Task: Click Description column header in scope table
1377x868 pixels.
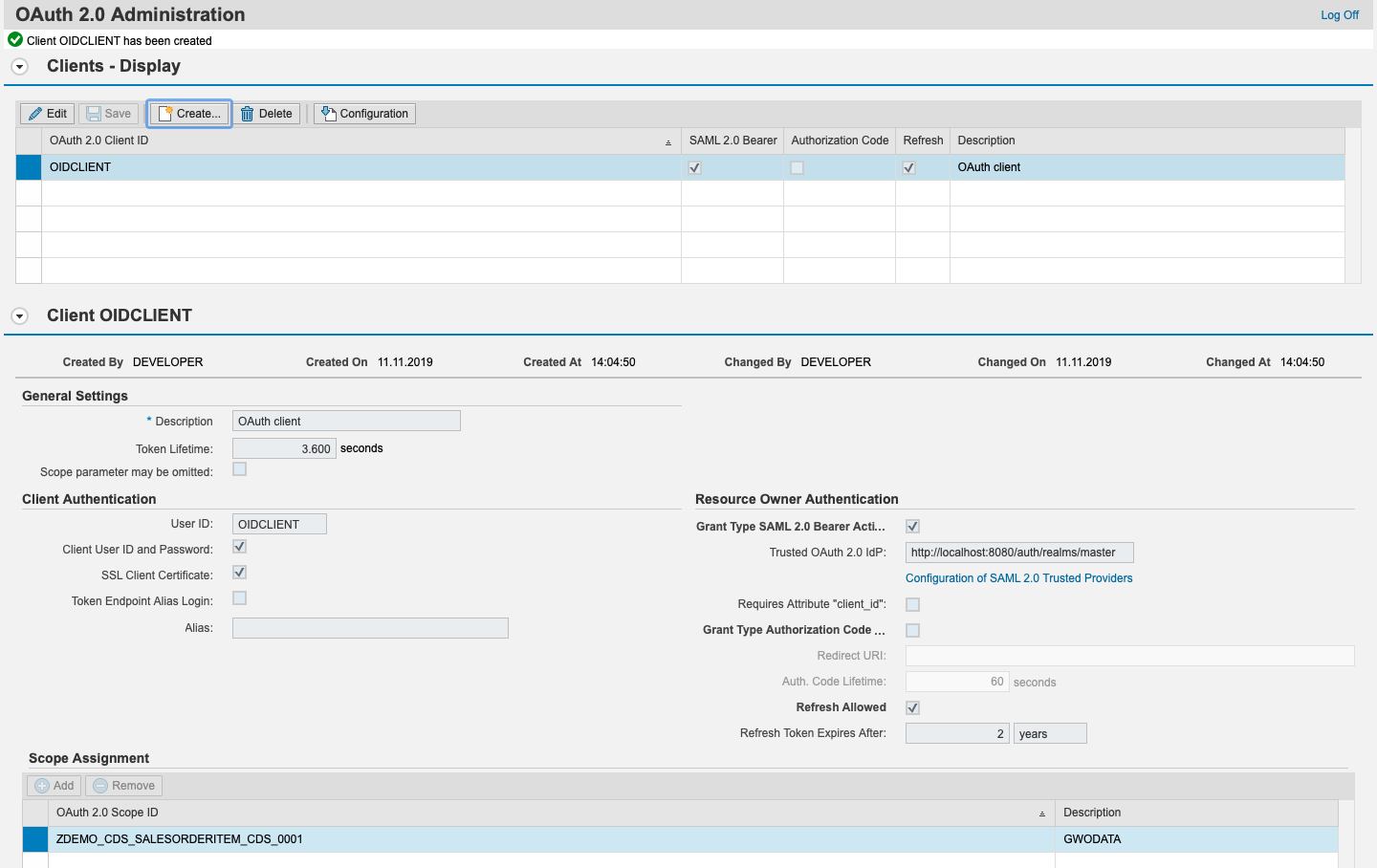Action: 1196,813
